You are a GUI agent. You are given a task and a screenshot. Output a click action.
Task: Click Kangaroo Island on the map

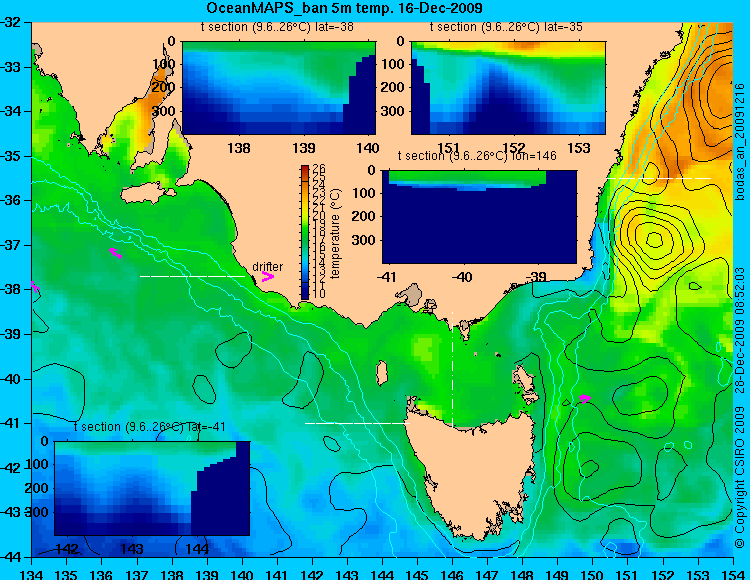tap(147, 193)
